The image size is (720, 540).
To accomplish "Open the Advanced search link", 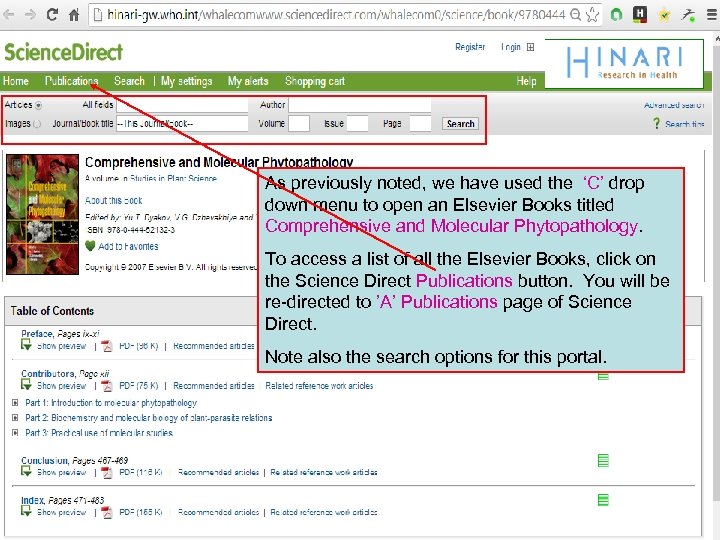I will 674,105.
